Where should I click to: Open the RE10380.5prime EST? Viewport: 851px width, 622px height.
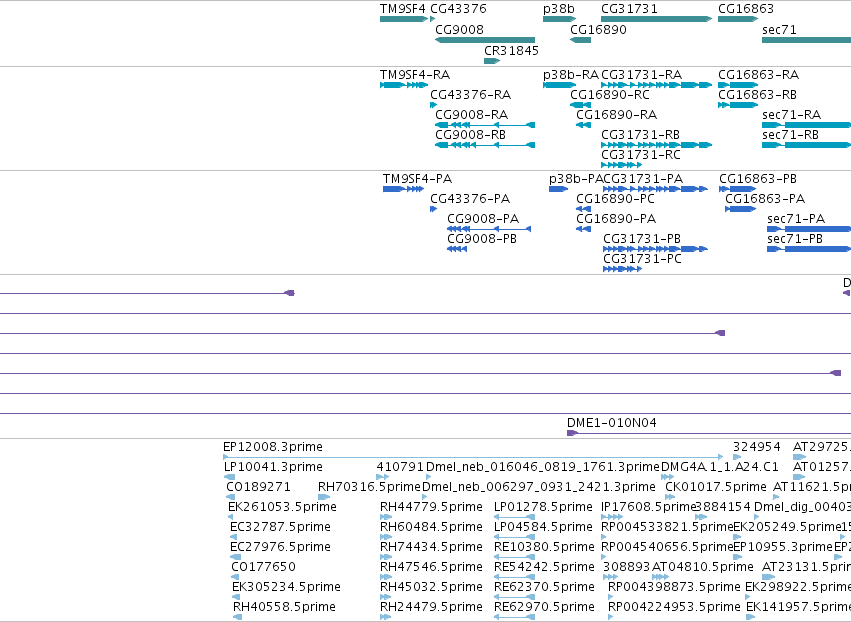tap(515, 557)
